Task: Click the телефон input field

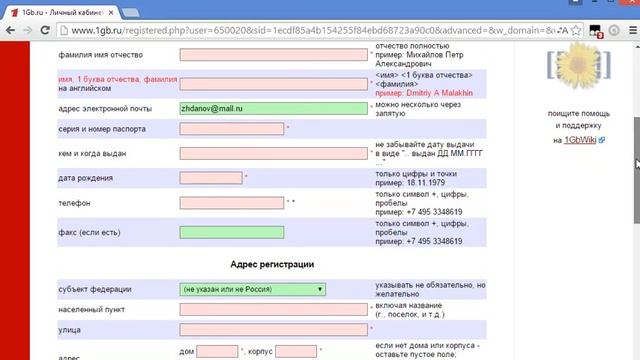Action: point(232,203)
